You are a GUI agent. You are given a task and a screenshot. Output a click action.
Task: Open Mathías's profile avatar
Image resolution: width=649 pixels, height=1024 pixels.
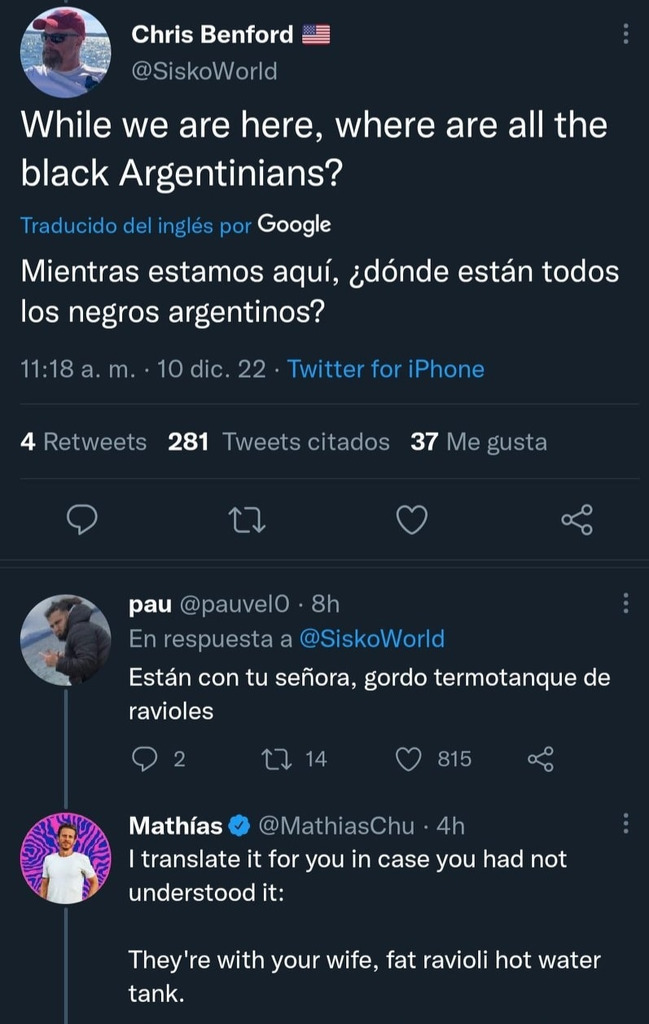click(65, 858)
